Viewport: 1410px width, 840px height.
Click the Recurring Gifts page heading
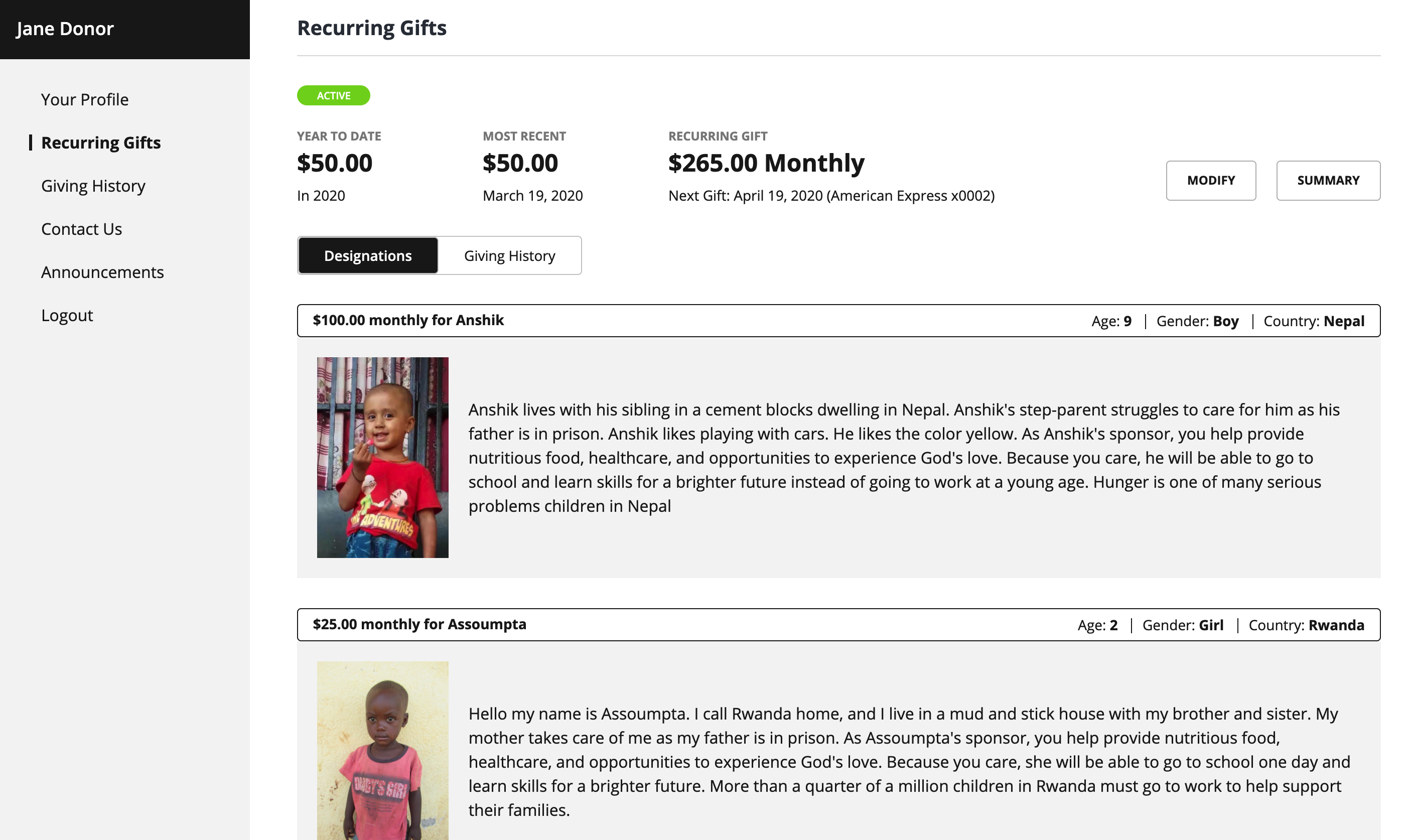coord(372,28)
